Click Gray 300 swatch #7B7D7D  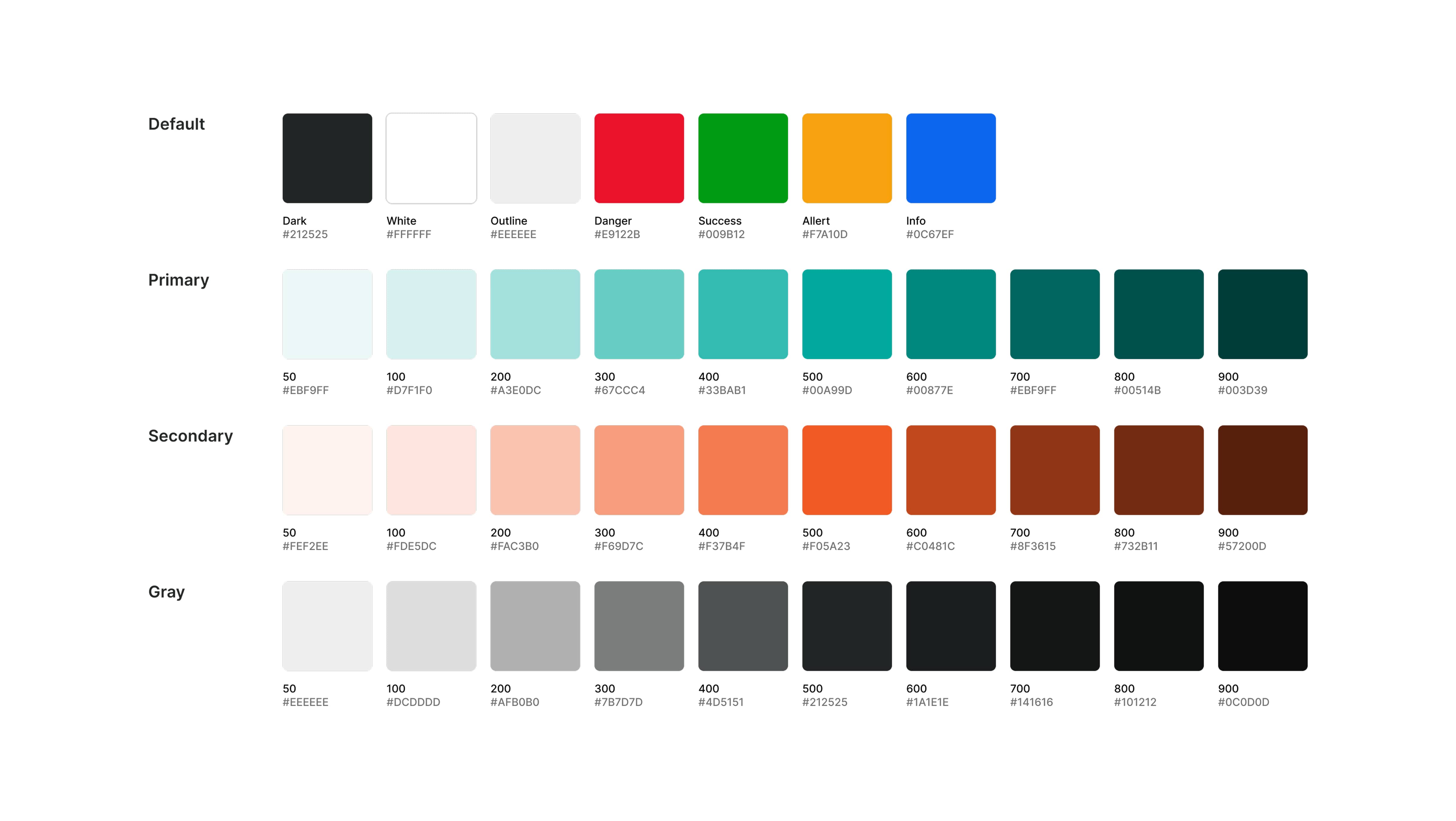click(639, 627)
